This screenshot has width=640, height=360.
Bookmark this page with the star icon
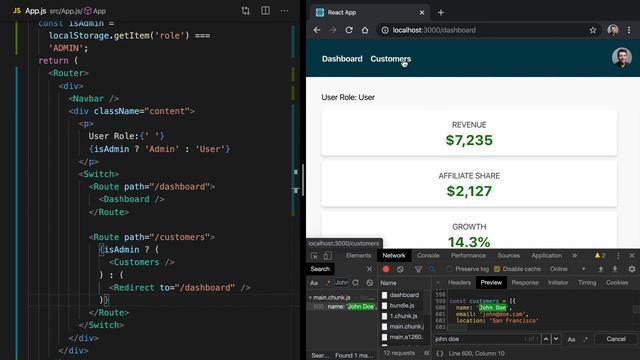pos(593,30)
